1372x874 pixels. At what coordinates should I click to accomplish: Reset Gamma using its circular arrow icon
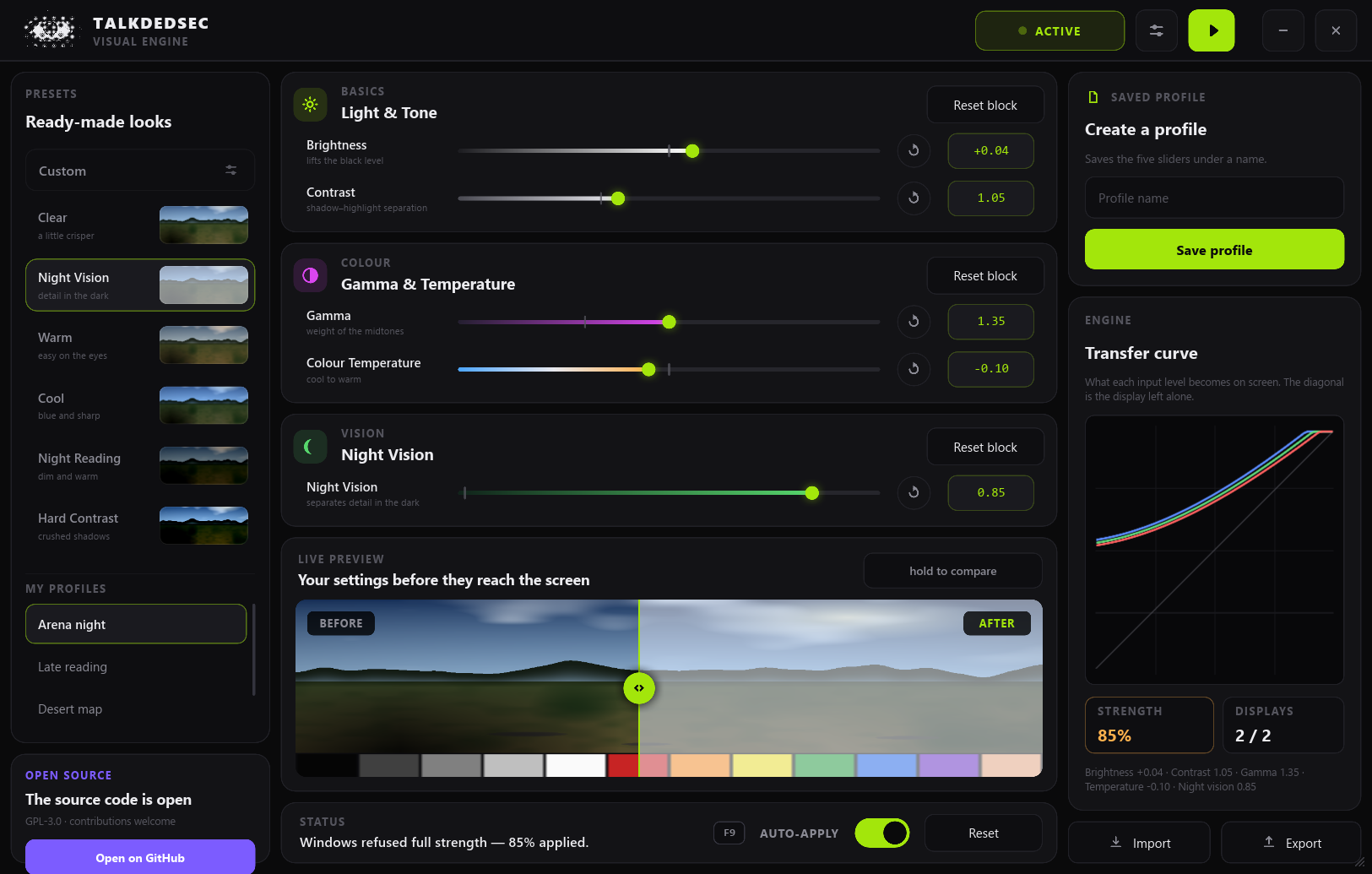tap(914, 321)
